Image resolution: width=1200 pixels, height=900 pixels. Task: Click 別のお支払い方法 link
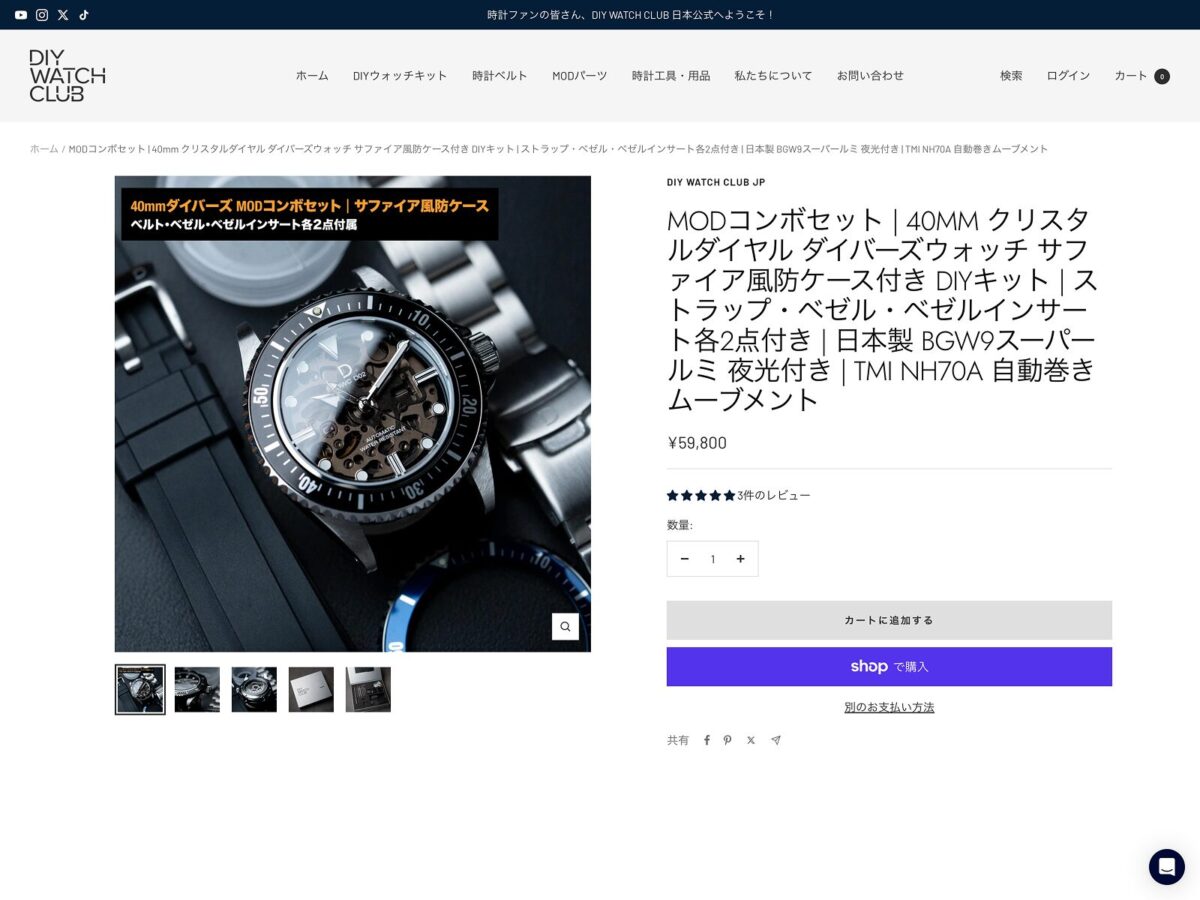coord(889,707)
